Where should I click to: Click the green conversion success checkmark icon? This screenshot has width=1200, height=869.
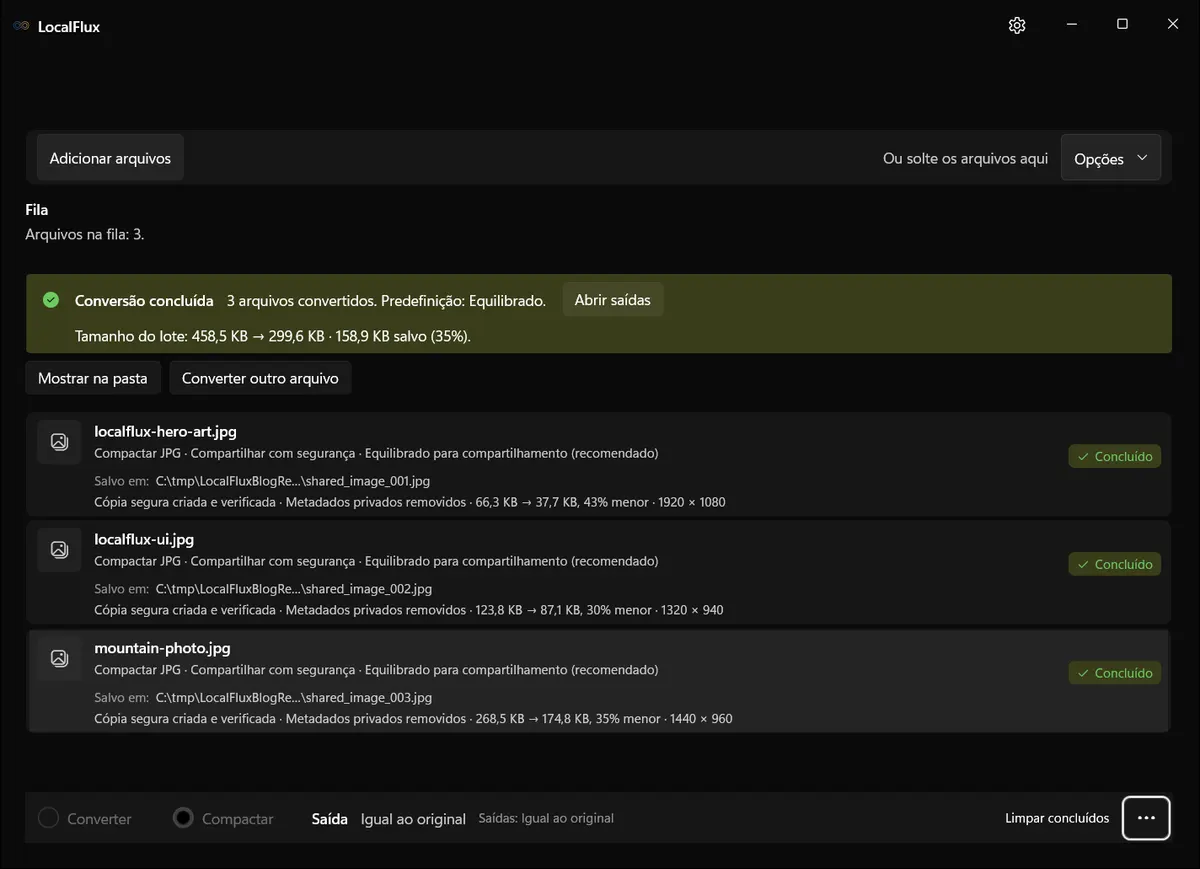pyautogui.click(x=51, y=300)
